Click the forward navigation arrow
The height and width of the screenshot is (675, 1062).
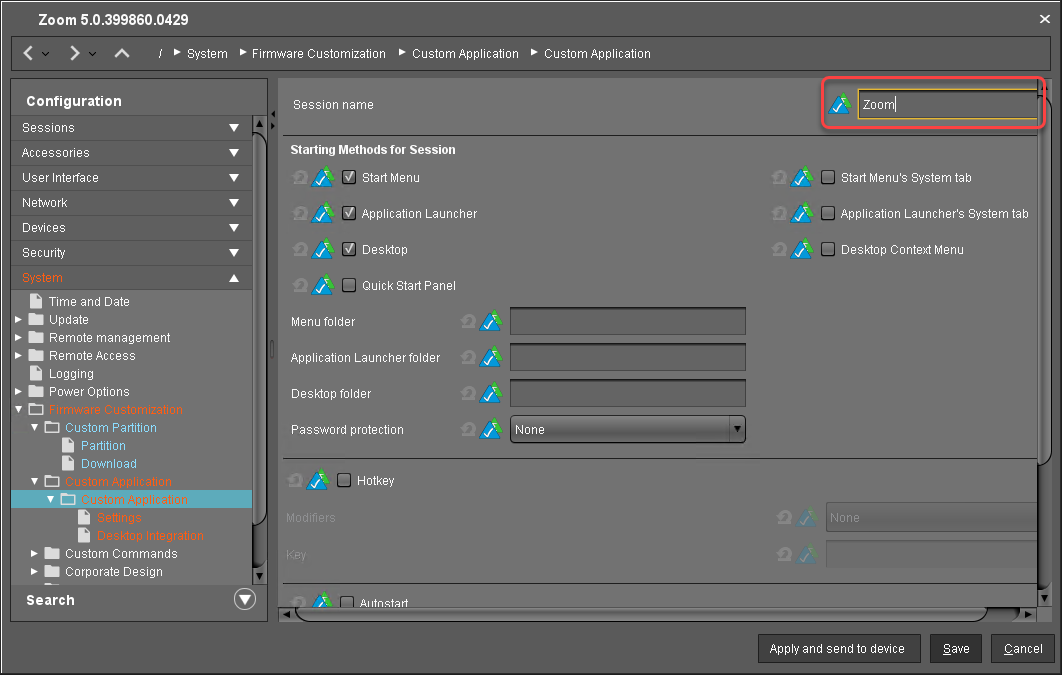pos(75,53)
